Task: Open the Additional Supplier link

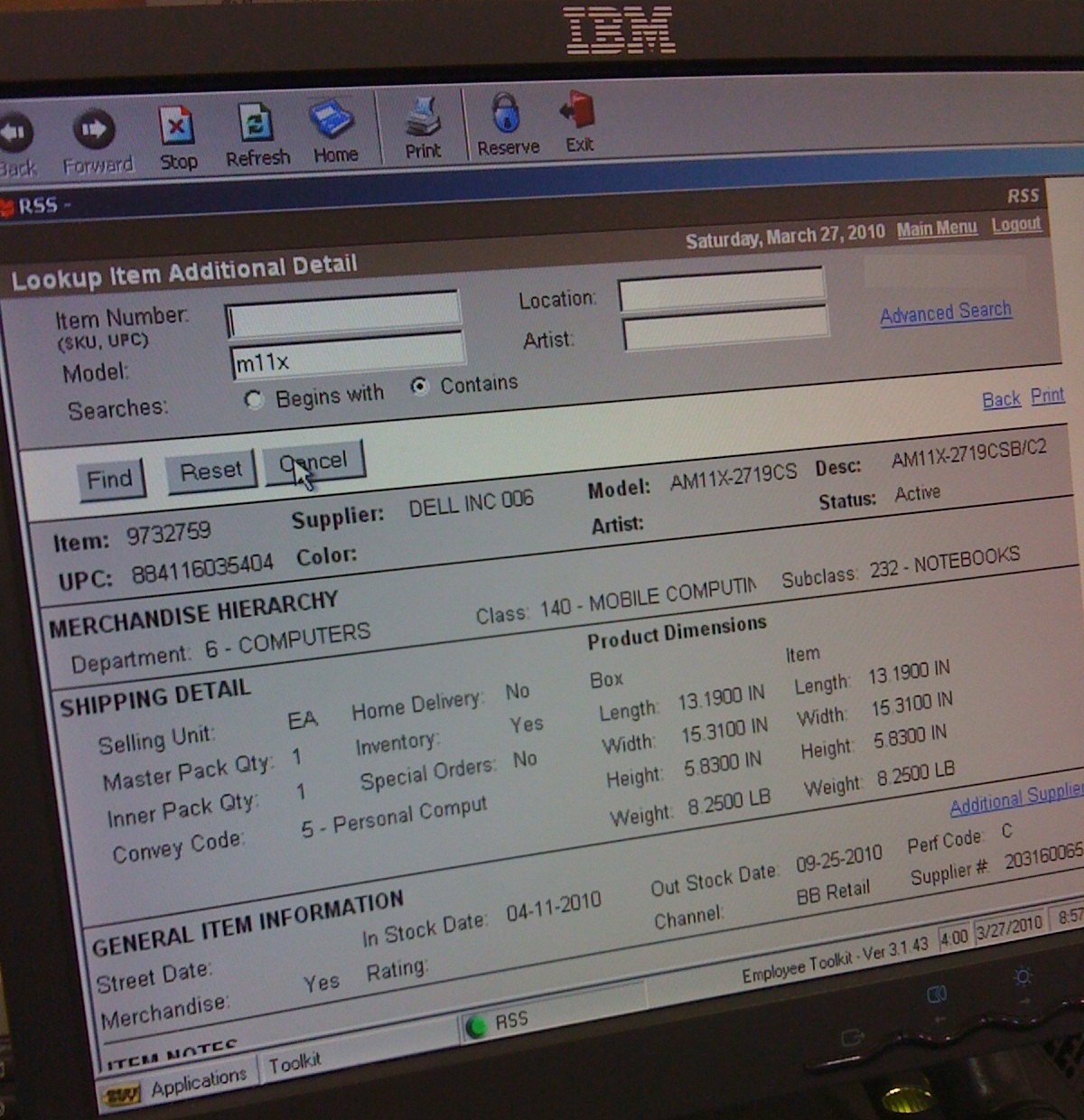Action: 1016,798
